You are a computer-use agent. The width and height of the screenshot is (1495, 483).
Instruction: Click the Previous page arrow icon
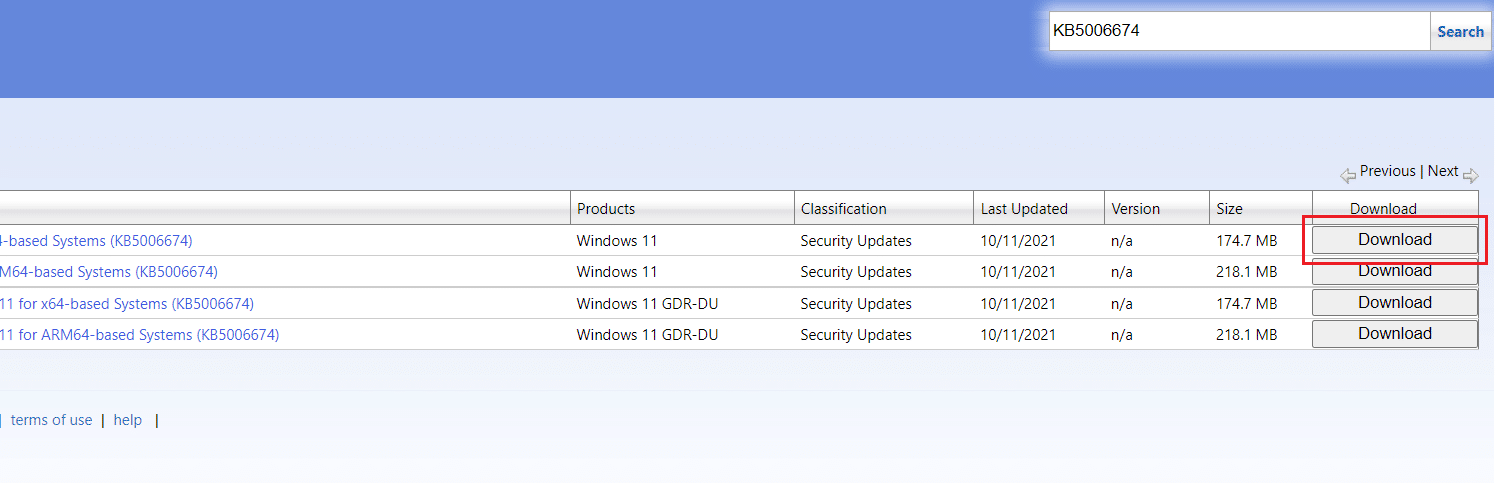click(1348, 174)
